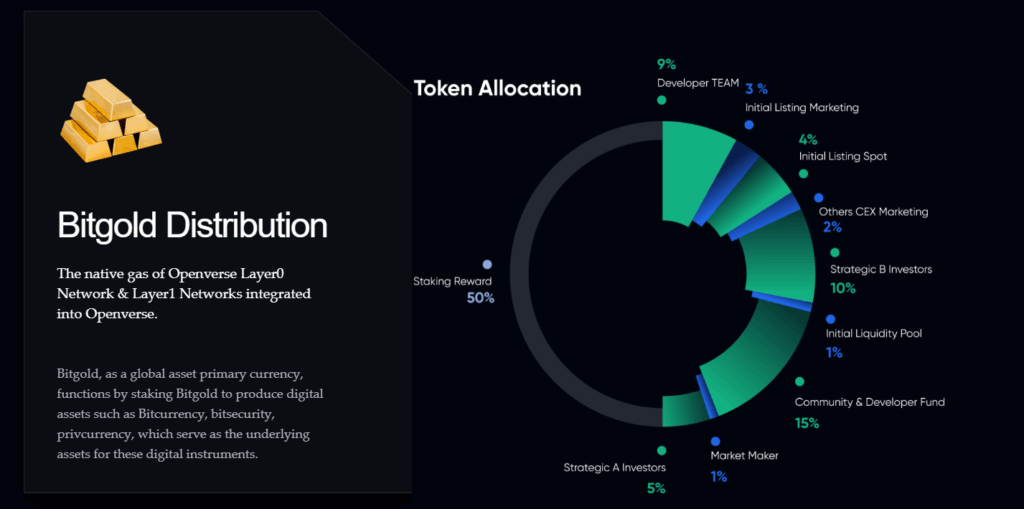Viewport: 1024px width, 509px height.
Task: Click the Bitgold Distribution title
Action: [193, 225]
